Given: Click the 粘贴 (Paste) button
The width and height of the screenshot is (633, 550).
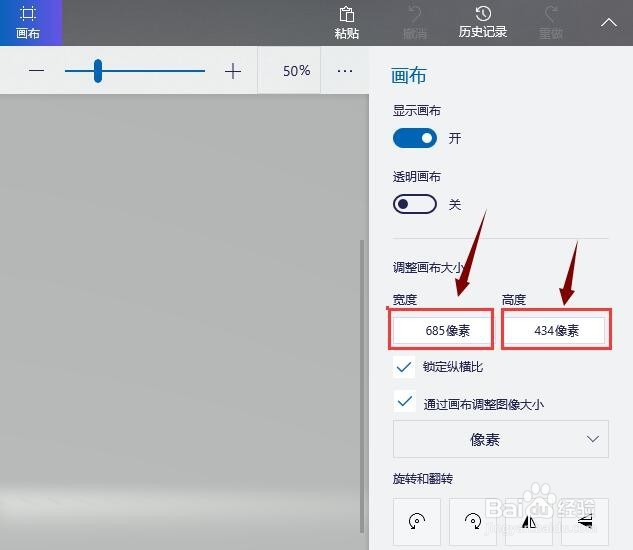Looking at the screenshot, I should pos(346,23).
